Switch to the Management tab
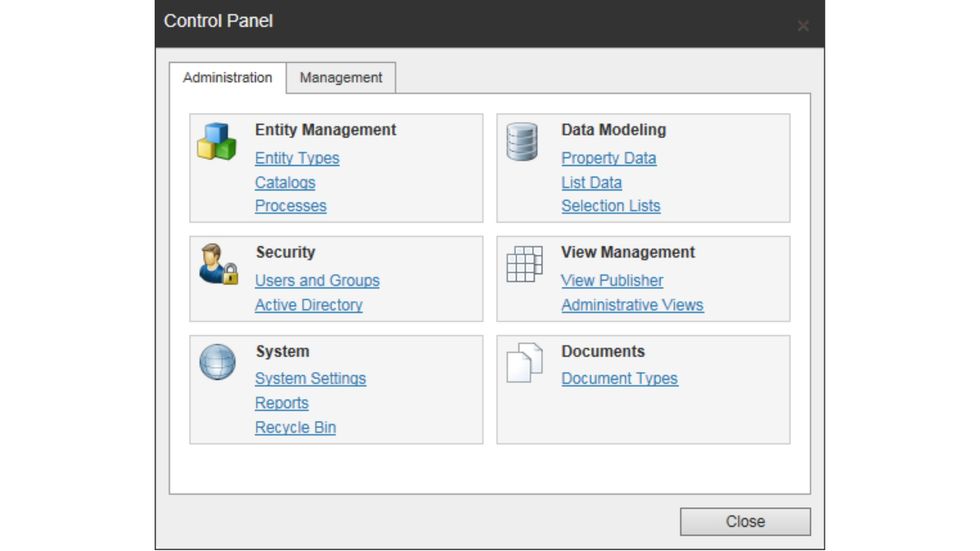Image resolution: width=980 pixels, height=551 pixels. [341, 78]
